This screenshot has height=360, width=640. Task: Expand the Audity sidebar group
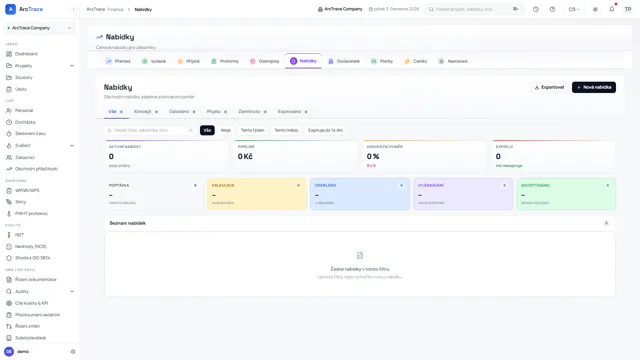(x=72, y=291)
